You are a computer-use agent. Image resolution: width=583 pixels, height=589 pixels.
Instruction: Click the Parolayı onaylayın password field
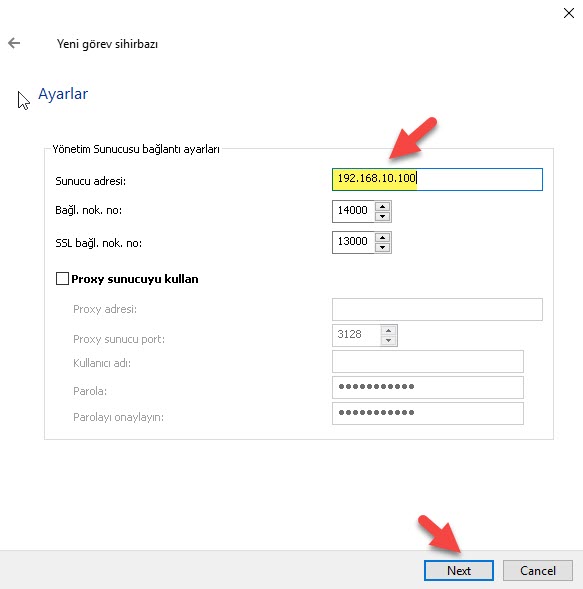427,413
